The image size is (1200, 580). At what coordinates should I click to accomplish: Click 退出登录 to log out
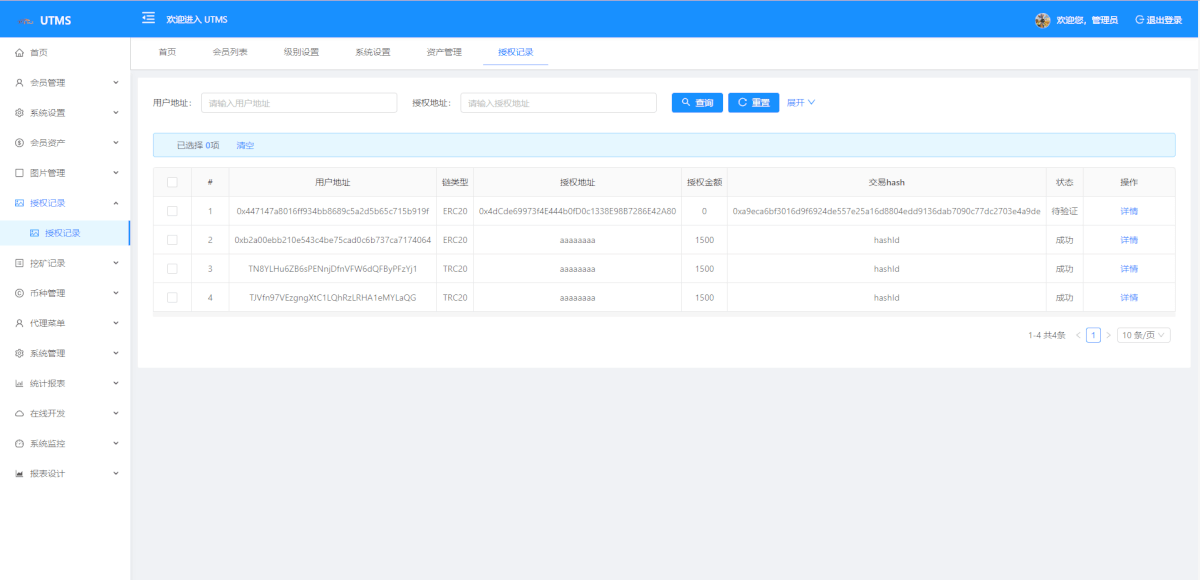(x=1158, y=20)
